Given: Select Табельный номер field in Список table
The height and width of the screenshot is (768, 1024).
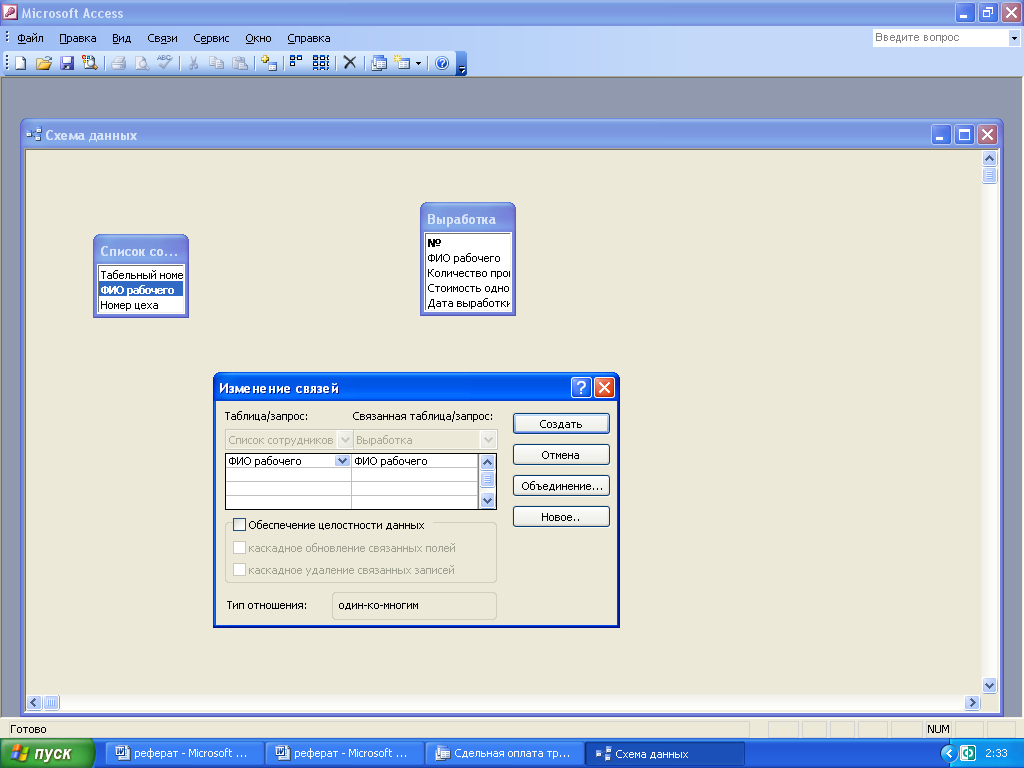Looking at the screenshot, I should click(141, 275).
